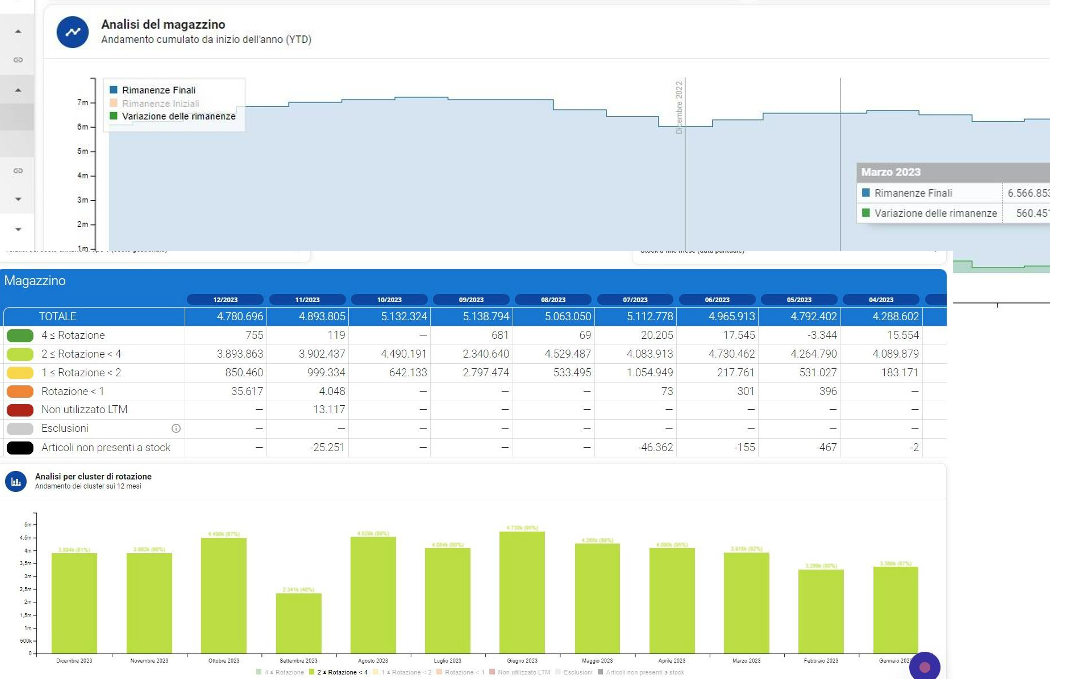The width and height of the screenshot is (1072, 700).
Task: Show the Rimanenze Iniziali series in the legend
Action: point(155,104)
